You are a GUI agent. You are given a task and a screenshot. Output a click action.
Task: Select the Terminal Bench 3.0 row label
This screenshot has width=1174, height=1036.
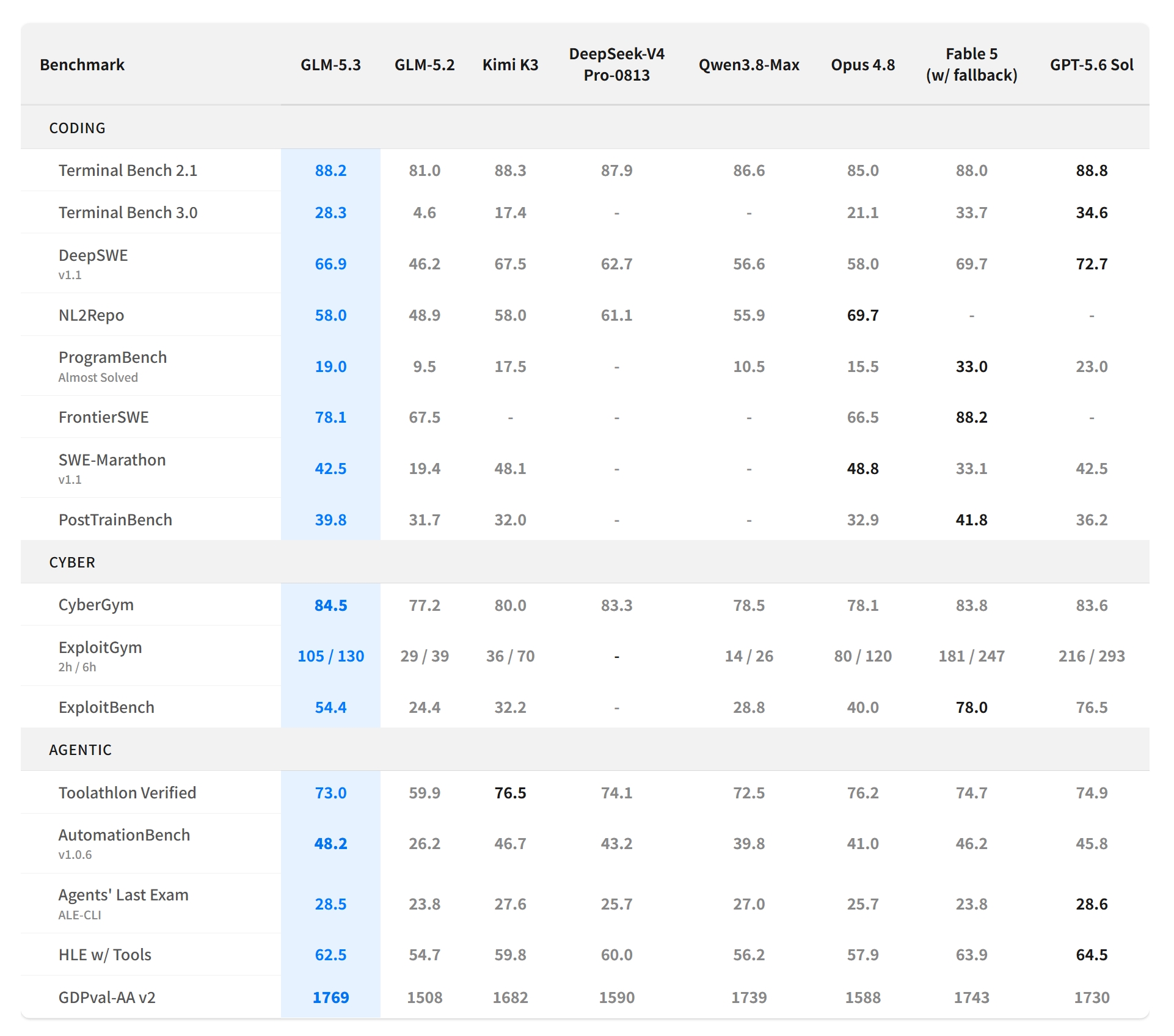point(128,213)
